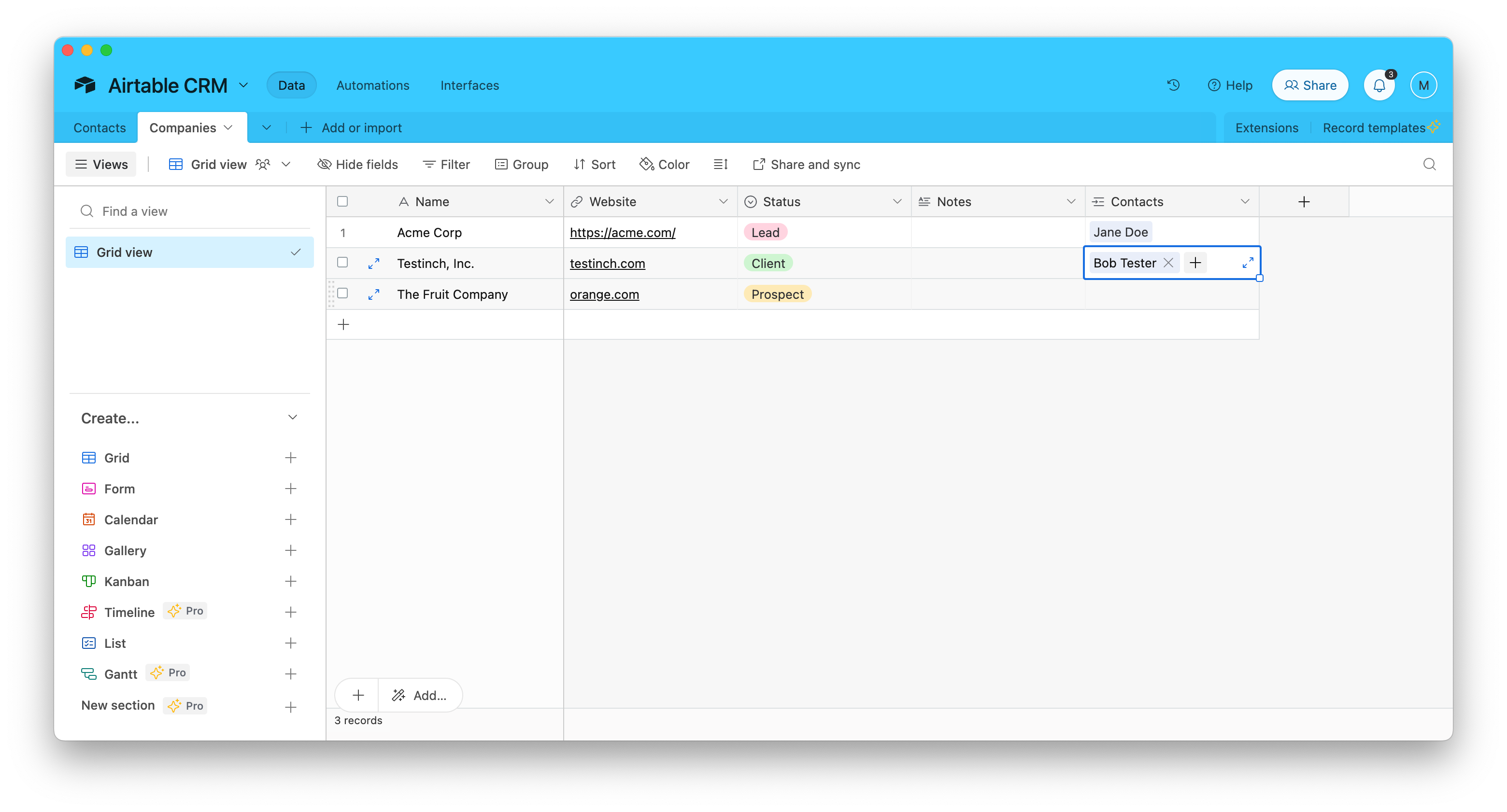Open Group options
Screen dimensions: 1507x812
click(521, 164)
